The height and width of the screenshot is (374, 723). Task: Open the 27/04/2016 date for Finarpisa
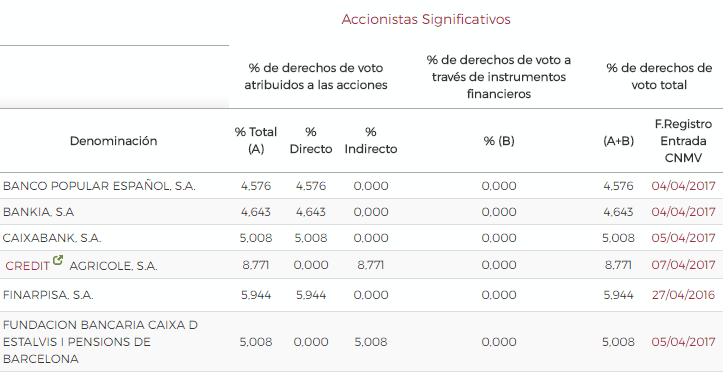pos(683,295)
